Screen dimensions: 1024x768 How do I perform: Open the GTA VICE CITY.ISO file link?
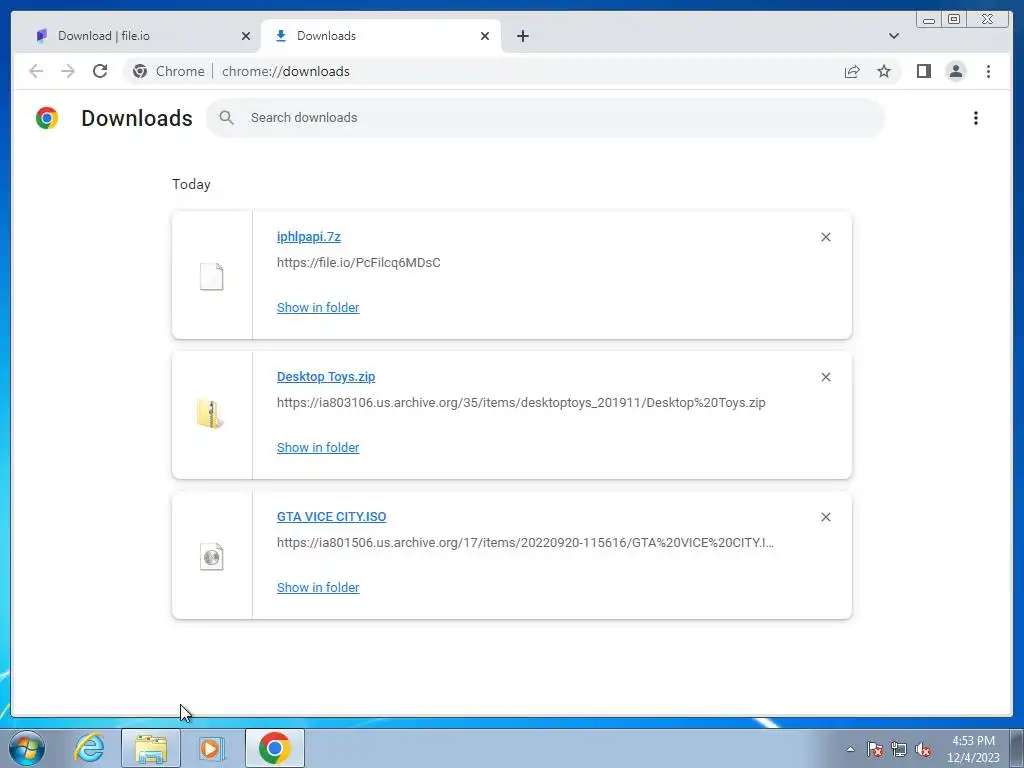[331, 517]
